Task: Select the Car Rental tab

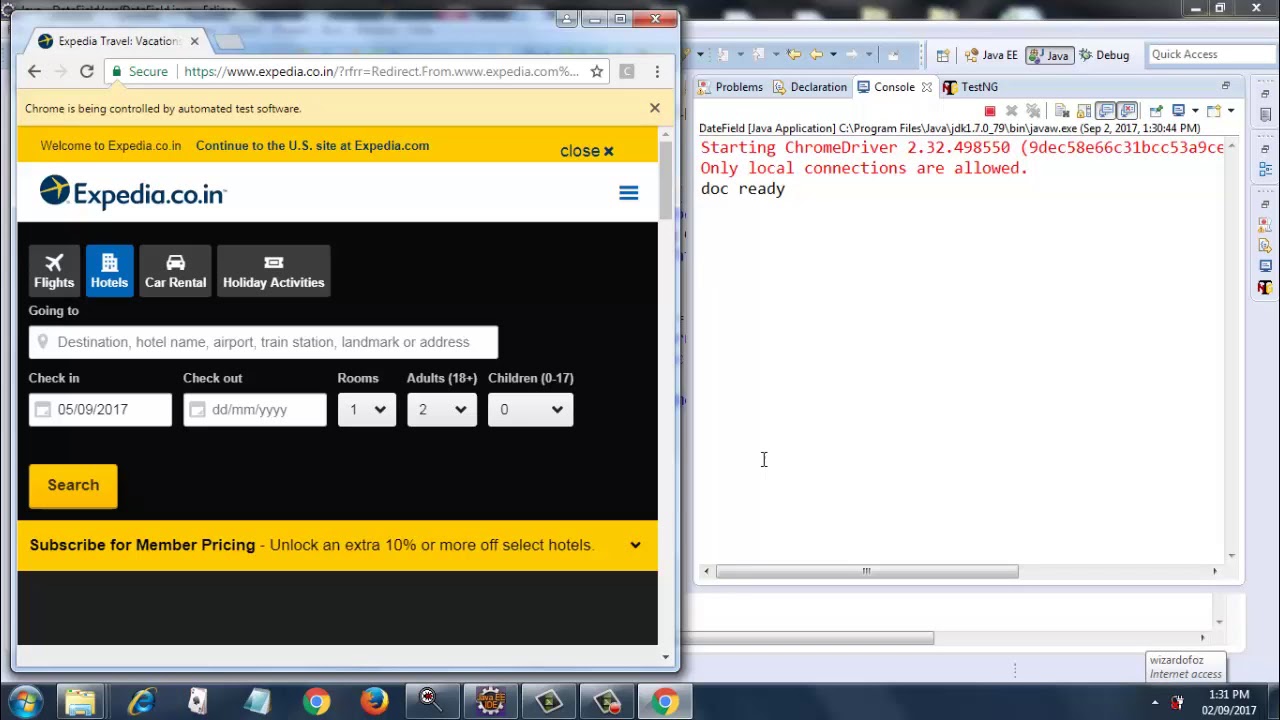Action: point(175,271)
